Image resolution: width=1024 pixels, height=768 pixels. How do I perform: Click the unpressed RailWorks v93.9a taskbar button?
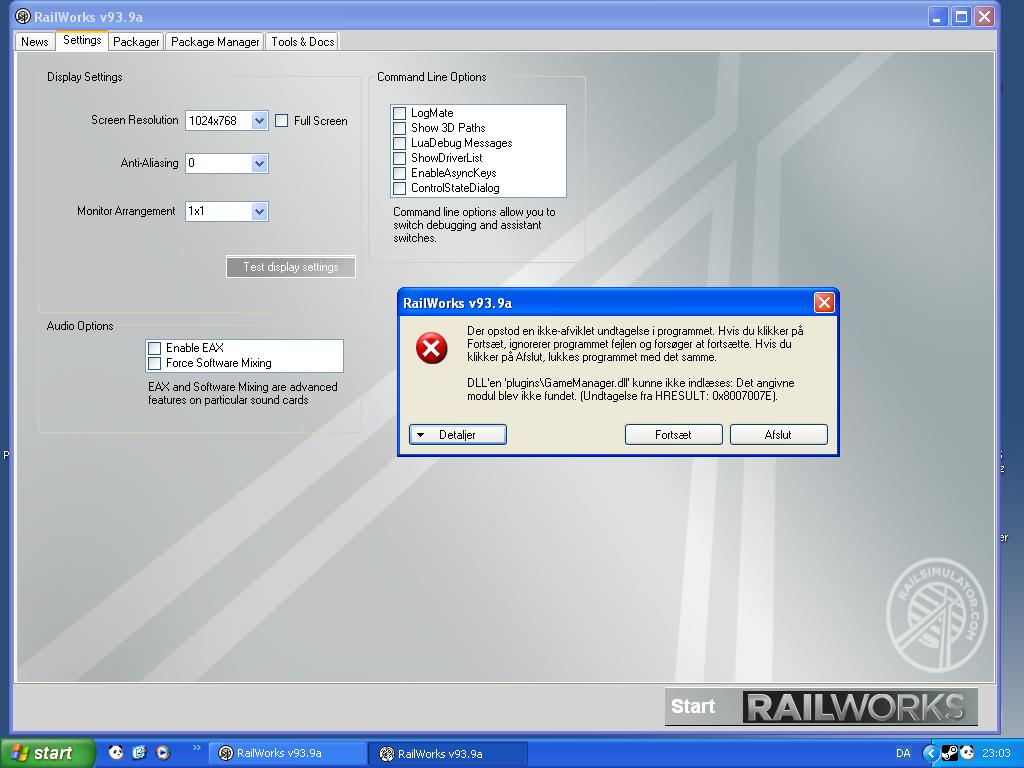tap(287, 753)
